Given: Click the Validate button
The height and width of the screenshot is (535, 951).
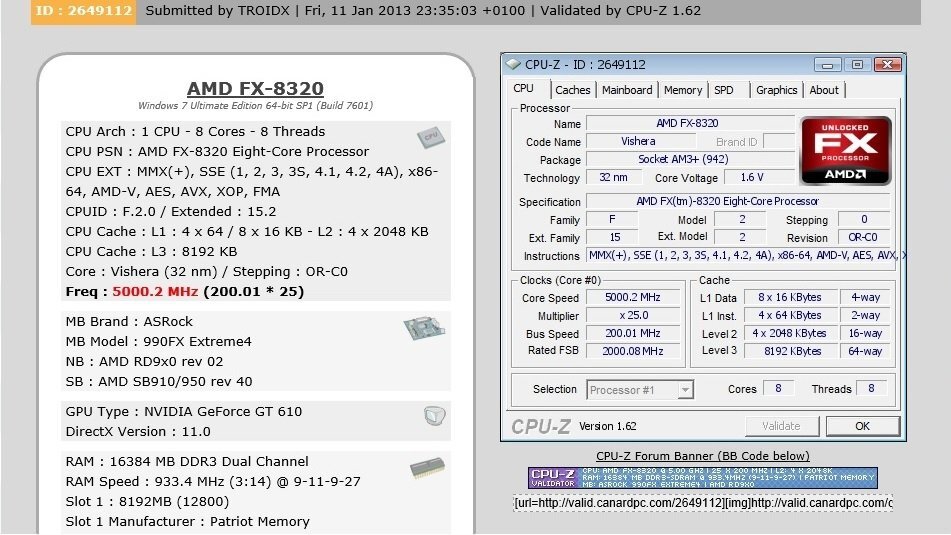Looking at the screenshot, I should [781, 426].
